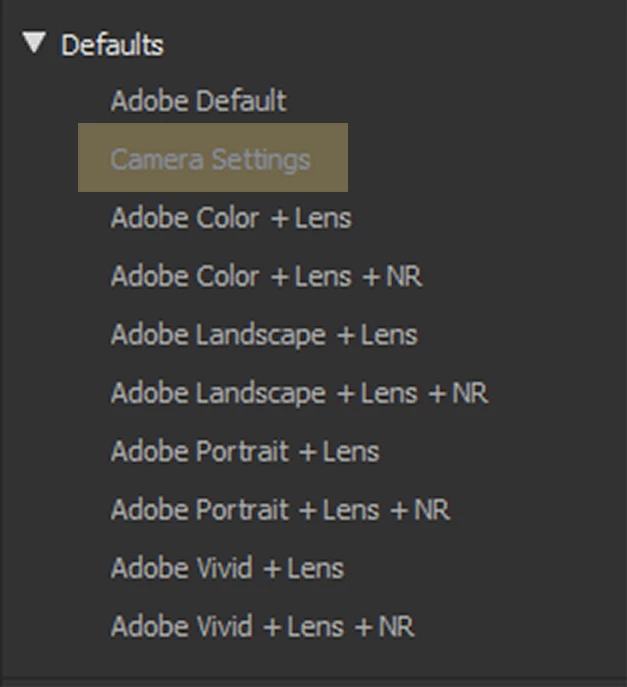Apply Adobe Vivid + Lens preset
Viewport: 627px width, 687px height.
click(x=227, y=568)
